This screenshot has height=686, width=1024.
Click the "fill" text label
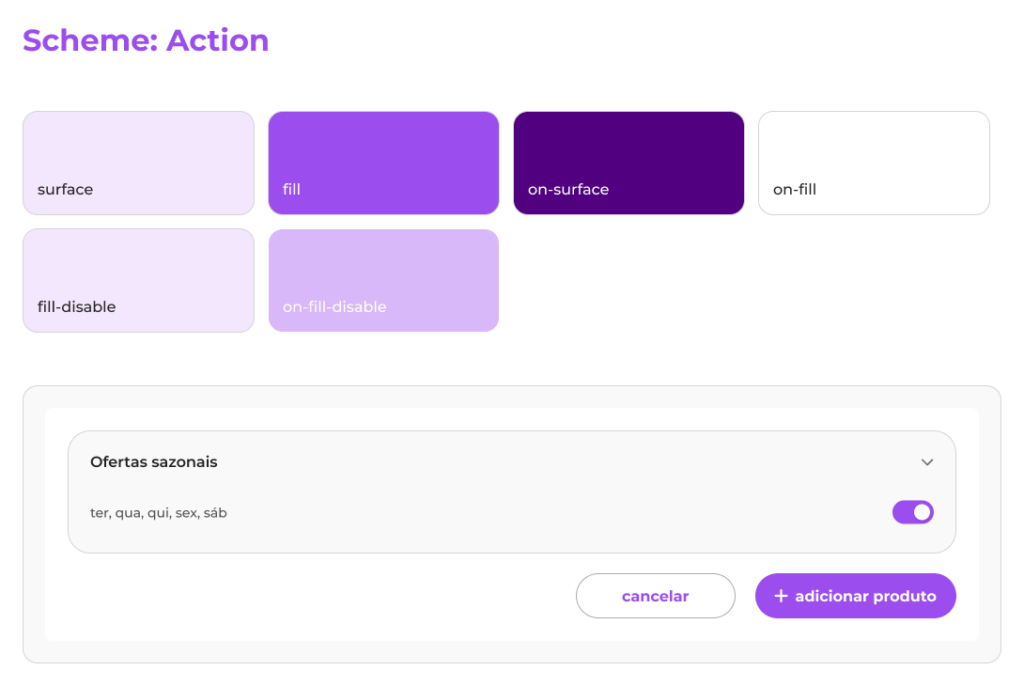291,189
